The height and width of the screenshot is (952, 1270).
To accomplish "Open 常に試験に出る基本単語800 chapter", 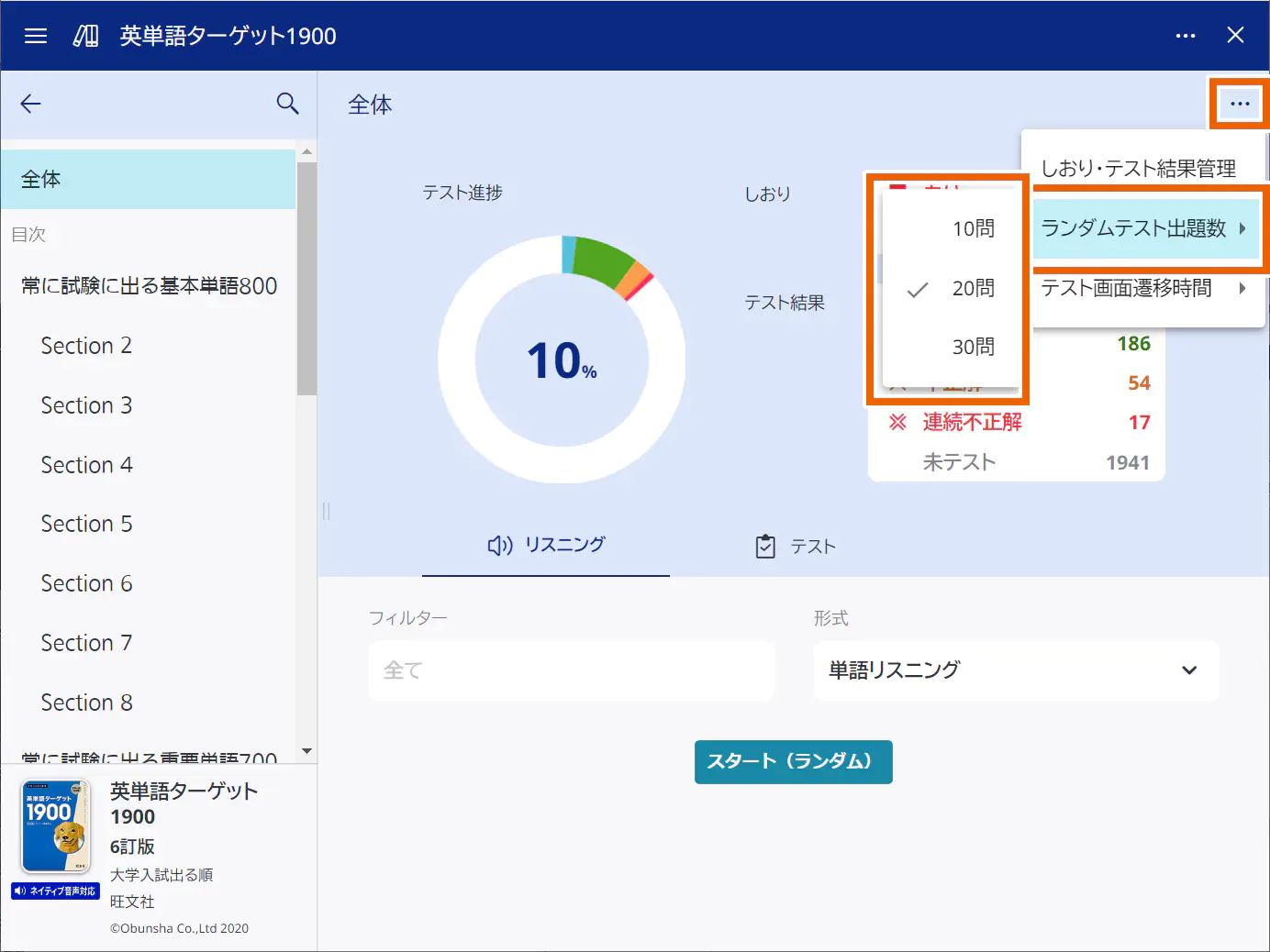I will pyautogui.click(x=149, y=286).
